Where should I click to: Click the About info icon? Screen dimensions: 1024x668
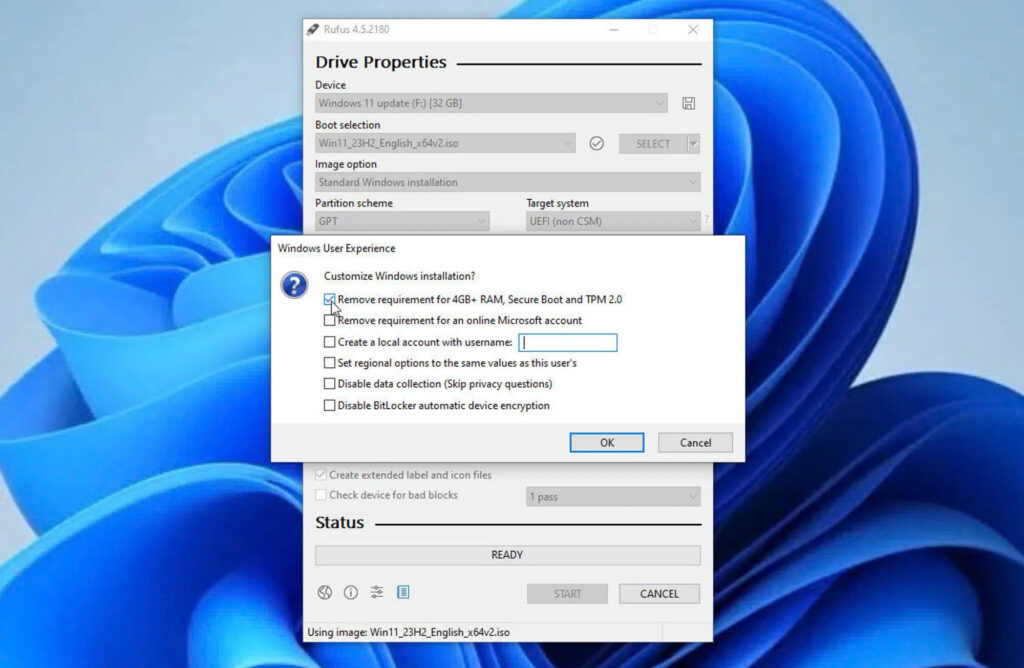coord(350,592)
